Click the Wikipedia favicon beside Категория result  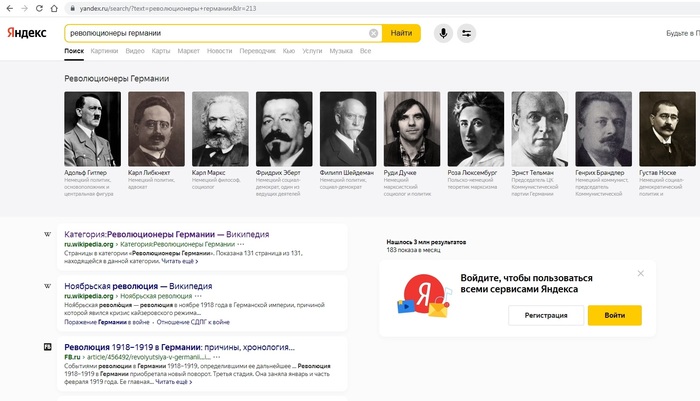47,234
